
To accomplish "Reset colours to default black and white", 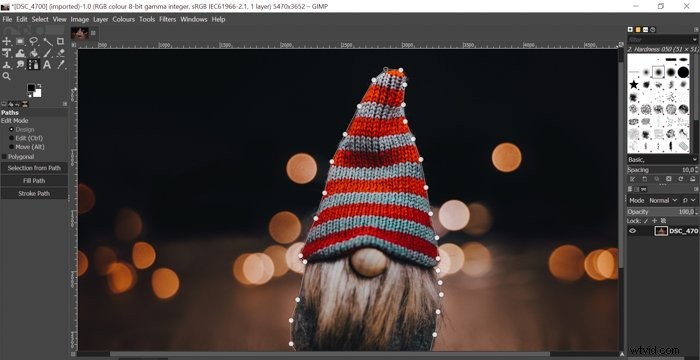I will 29,95.
